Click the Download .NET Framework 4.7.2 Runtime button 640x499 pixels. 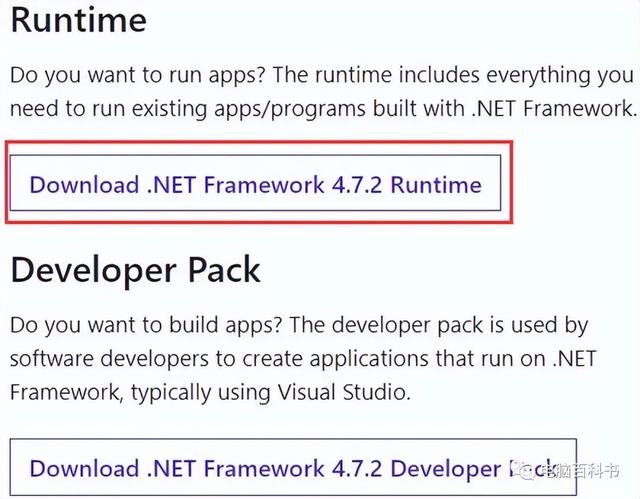tap(255, 185)
